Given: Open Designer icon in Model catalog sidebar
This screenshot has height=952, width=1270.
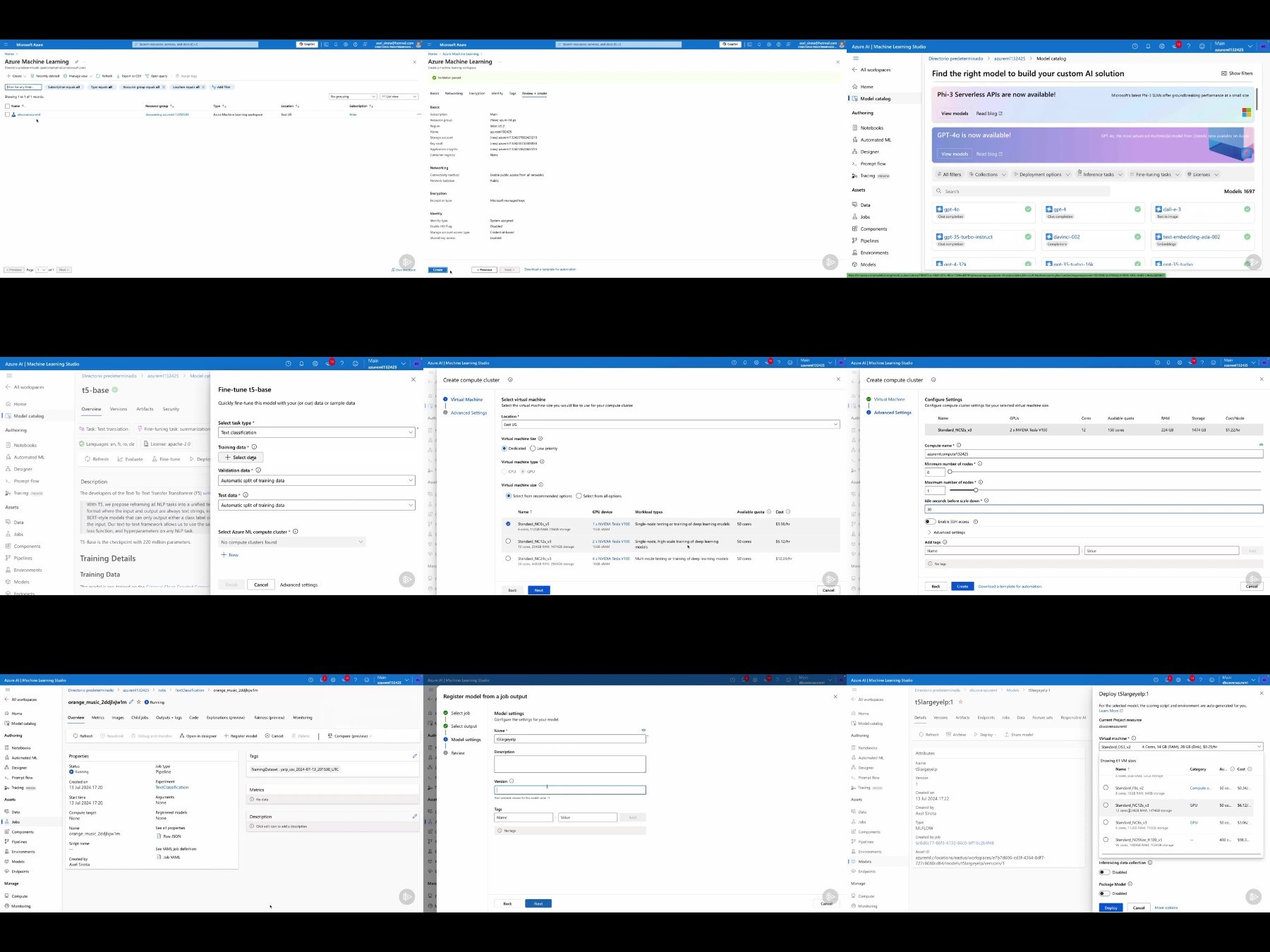Looking at the screenshot, I should (855, 152).
